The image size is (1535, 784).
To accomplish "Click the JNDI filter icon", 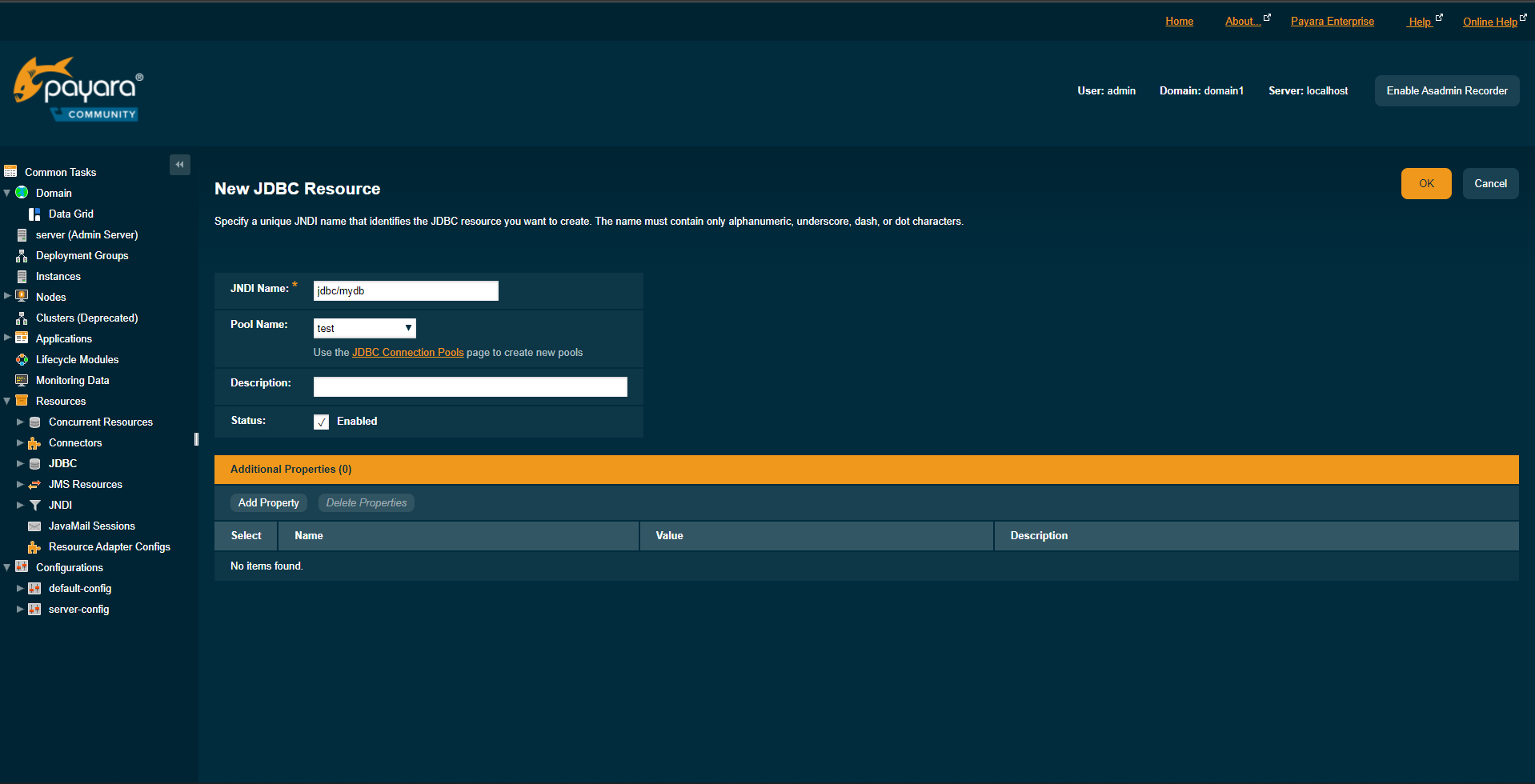I will click(34, 505).
